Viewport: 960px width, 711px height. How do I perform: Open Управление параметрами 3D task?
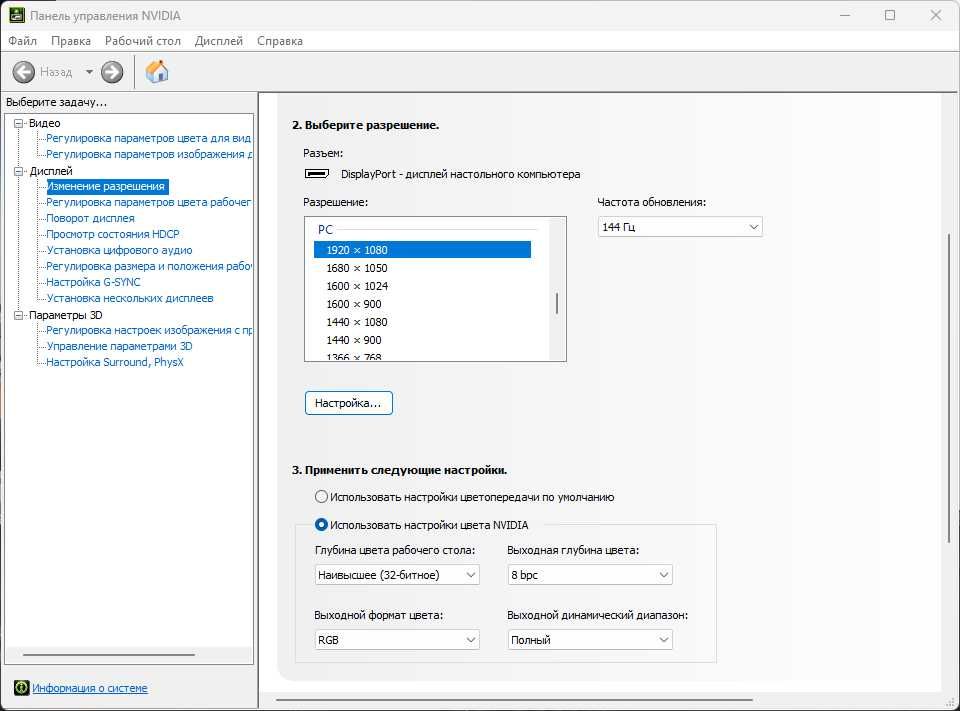[x=119, y=346]
